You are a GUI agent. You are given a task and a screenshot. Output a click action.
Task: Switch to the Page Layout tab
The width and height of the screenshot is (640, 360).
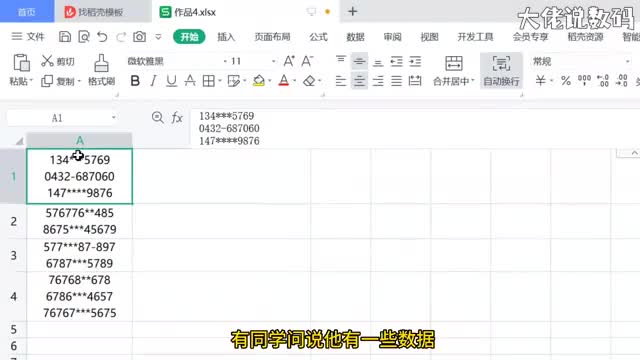[272, 37]
